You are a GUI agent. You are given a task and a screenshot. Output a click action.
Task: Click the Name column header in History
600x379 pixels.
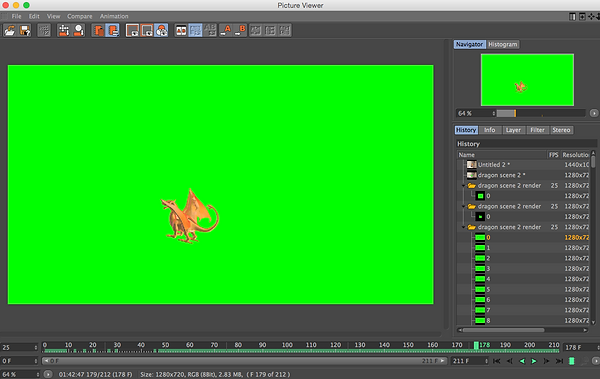(502, 155)
